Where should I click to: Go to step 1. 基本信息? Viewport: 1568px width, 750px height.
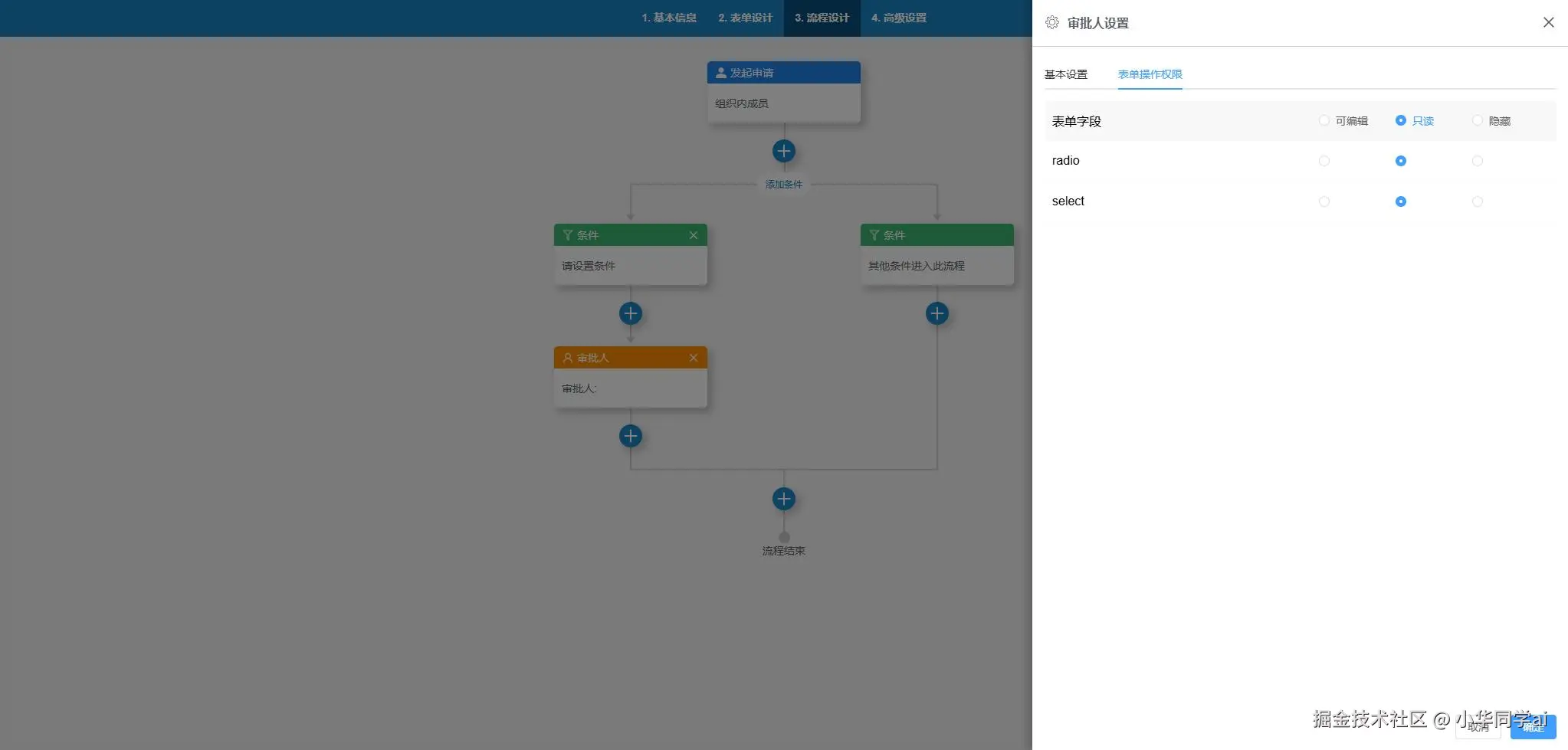coord(668,18)
